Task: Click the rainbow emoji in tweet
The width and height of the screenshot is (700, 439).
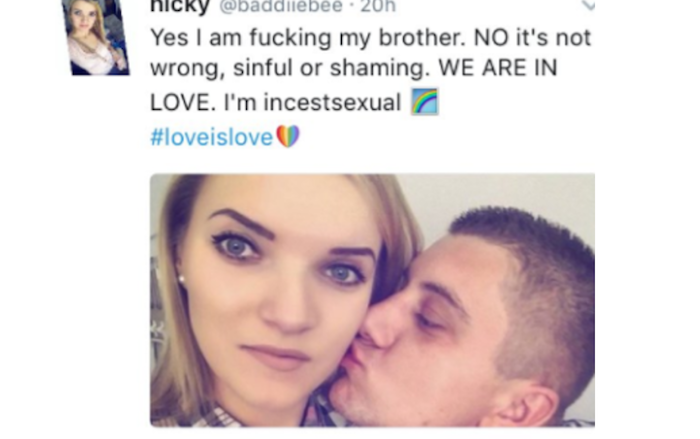Action: tap(425, 102)
